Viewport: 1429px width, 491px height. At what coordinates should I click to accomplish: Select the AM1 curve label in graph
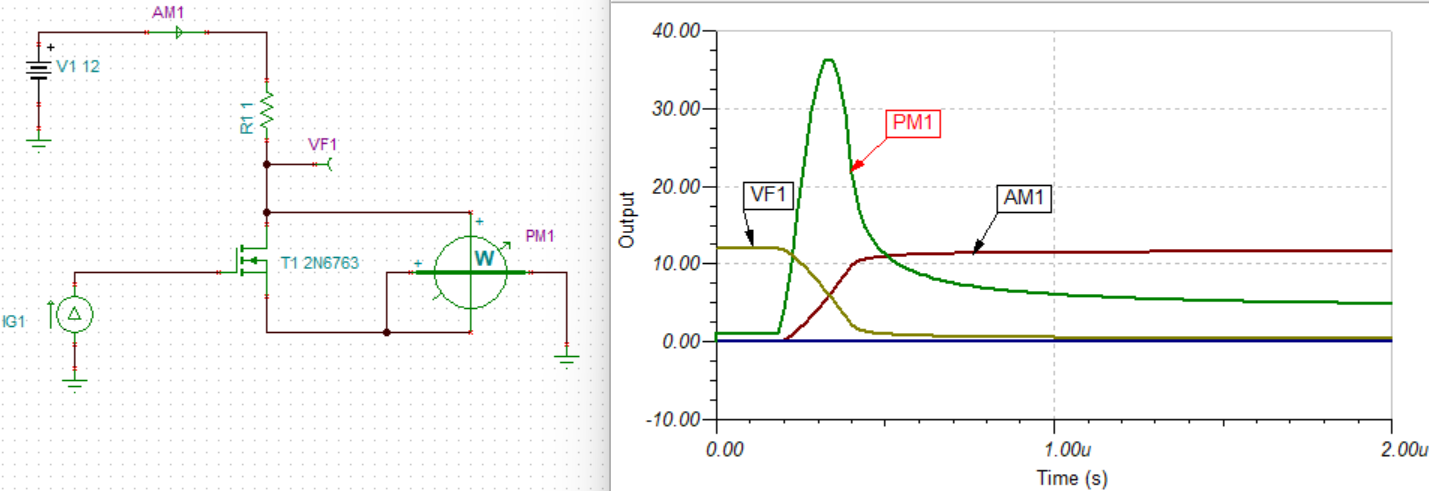click(1026, 198)
